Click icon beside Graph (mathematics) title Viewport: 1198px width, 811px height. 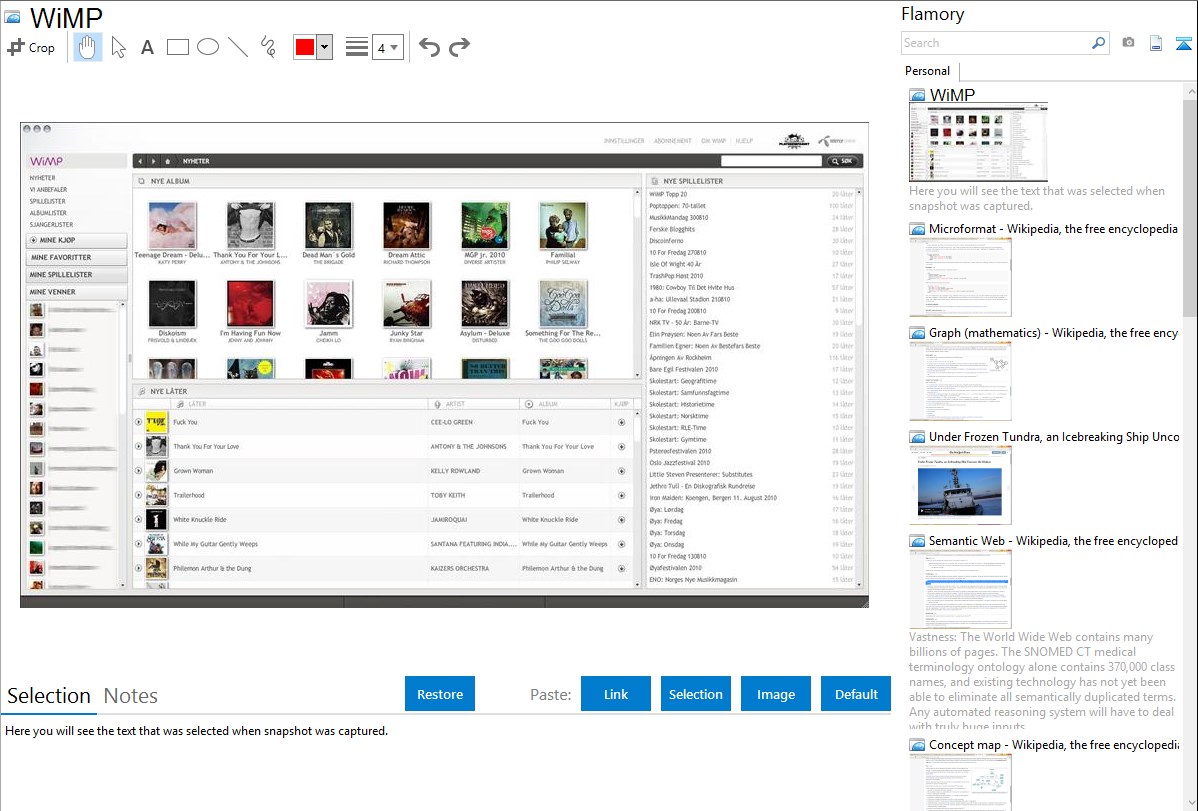pos(917,333)
